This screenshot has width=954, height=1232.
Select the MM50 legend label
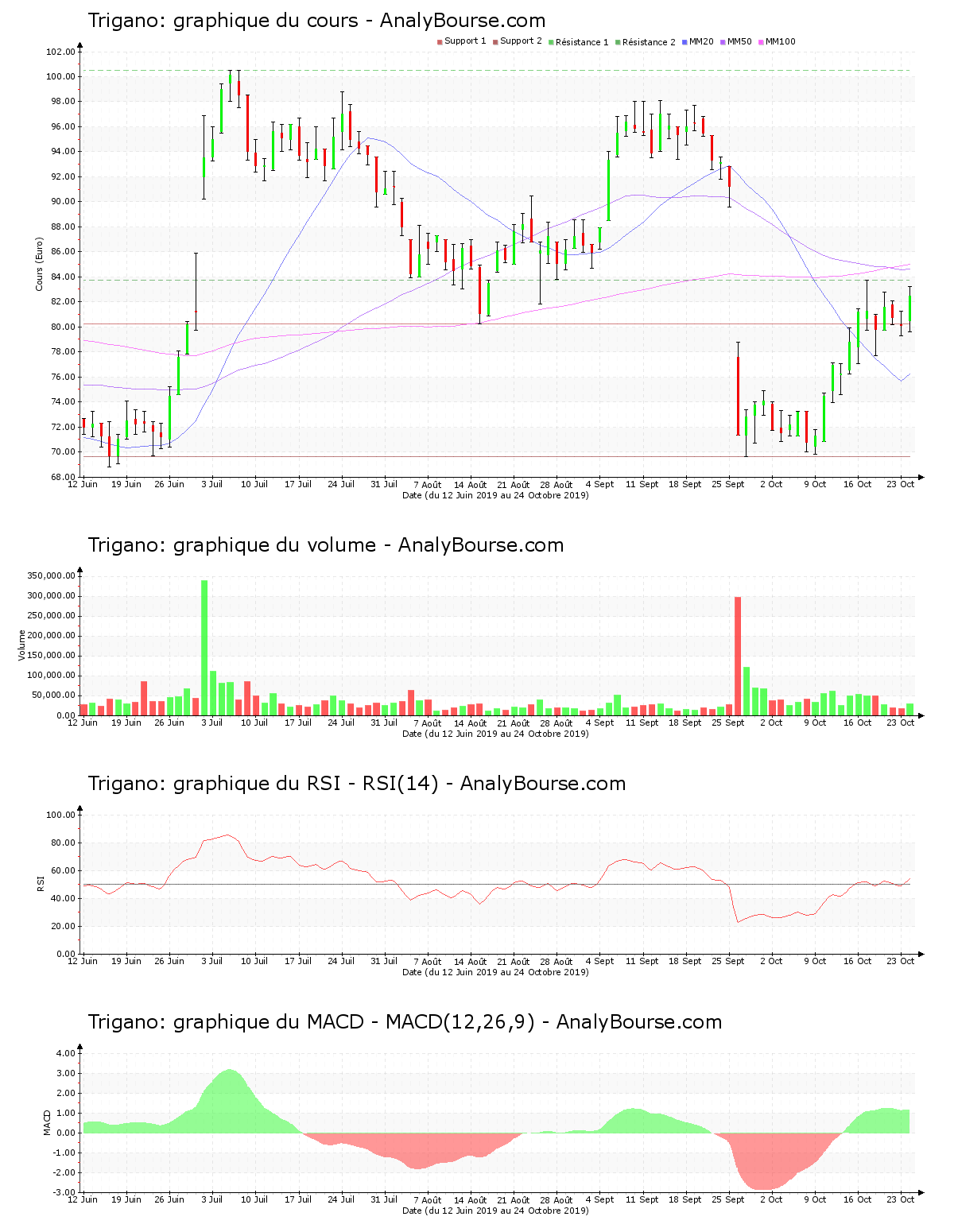click(739, 41)
